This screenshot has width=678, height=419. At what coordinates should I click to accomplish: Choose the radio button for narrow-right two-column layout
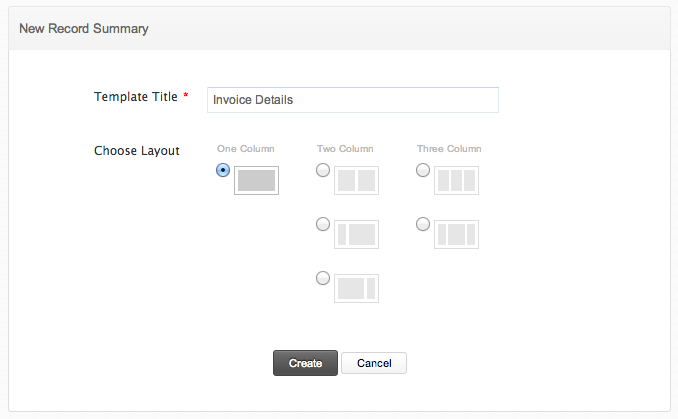point(322,278)
